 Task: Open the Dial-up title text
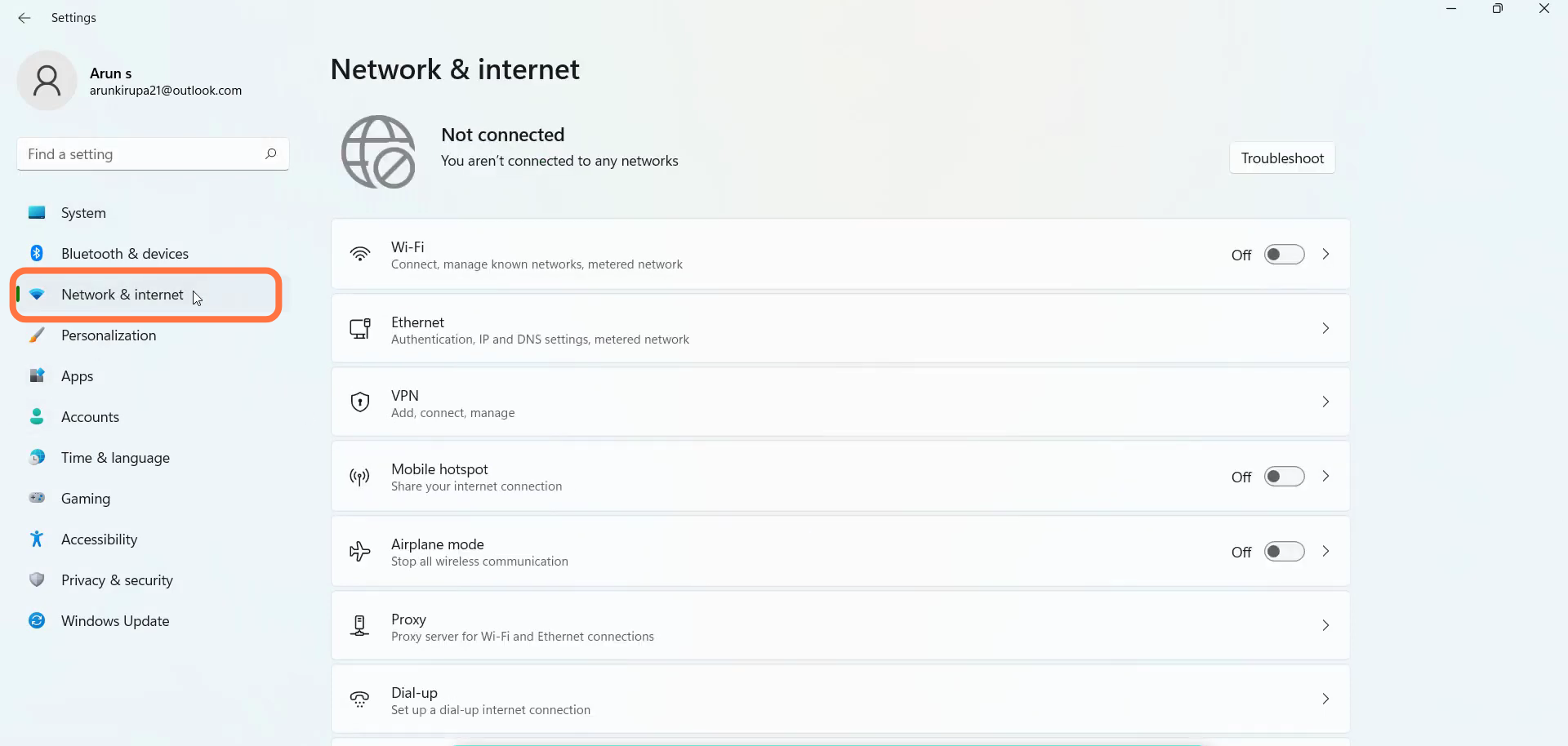tap(414, 693)
